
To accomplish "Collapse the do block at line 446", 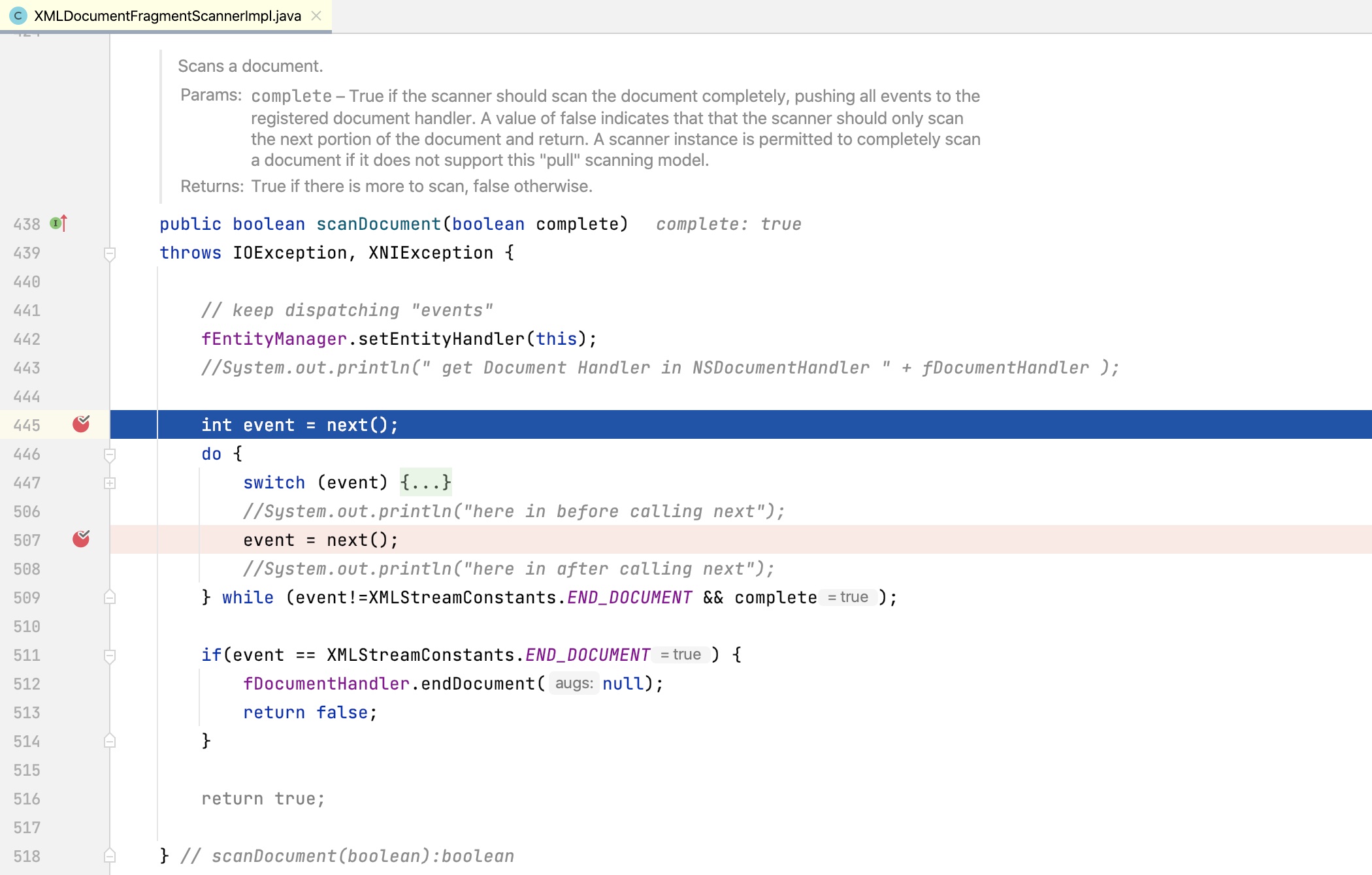I will 110,454.
